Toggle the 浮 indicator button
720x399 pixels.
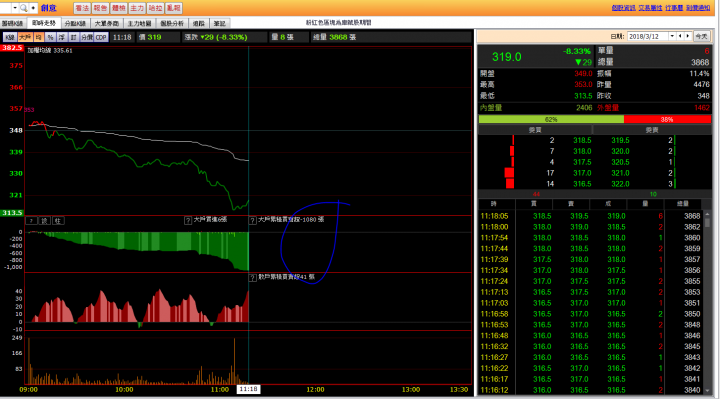[x=62, y=37]
